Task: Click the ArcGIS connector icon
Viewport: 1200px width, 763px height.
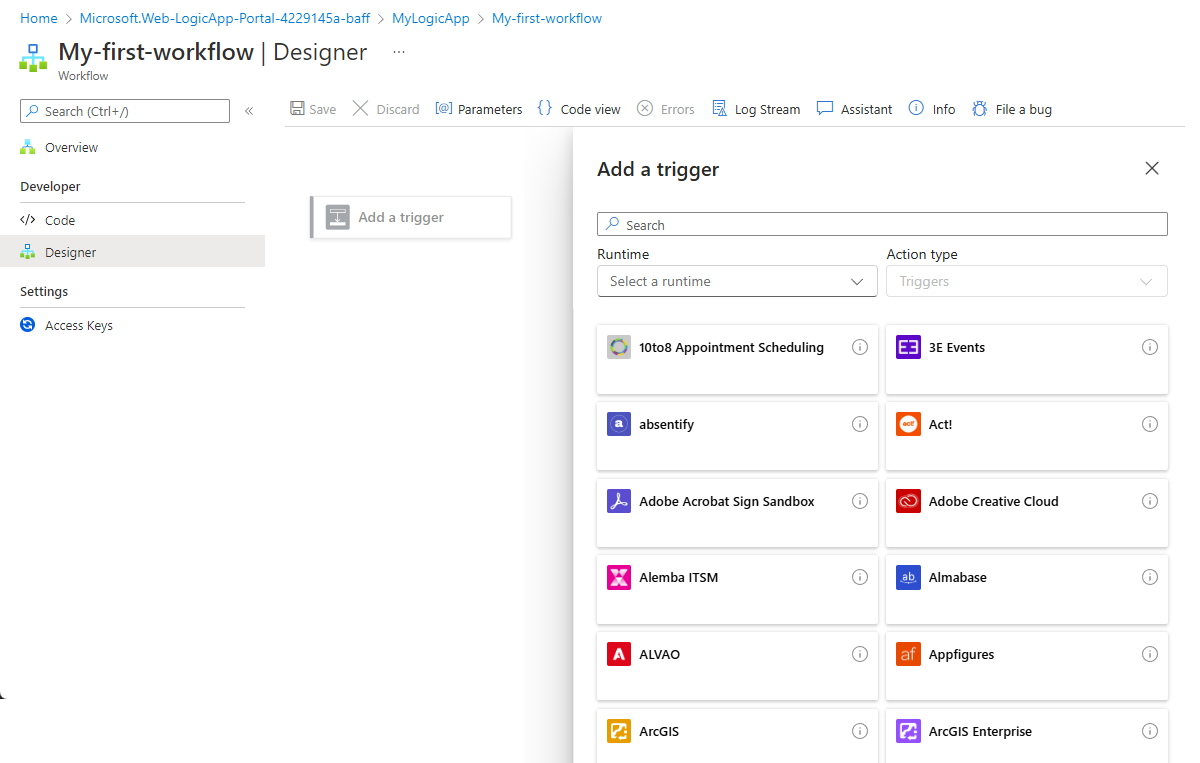Action: [619, 731]
